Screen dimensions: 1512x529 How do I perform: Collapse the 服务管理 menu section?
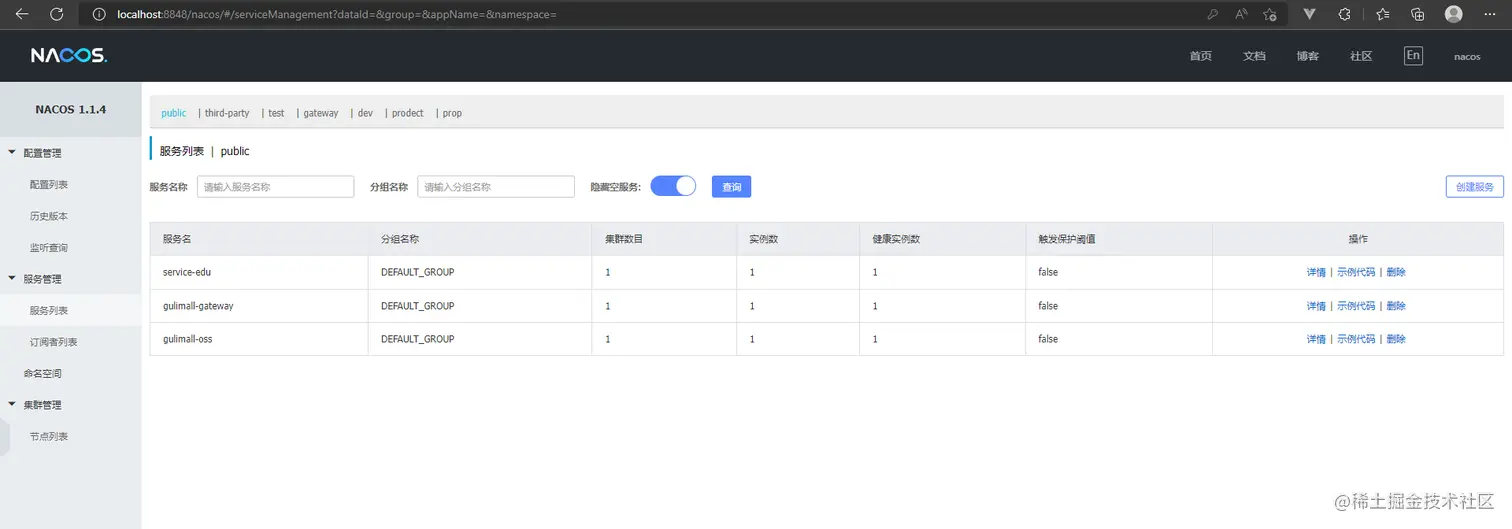(x=12, y=279)
